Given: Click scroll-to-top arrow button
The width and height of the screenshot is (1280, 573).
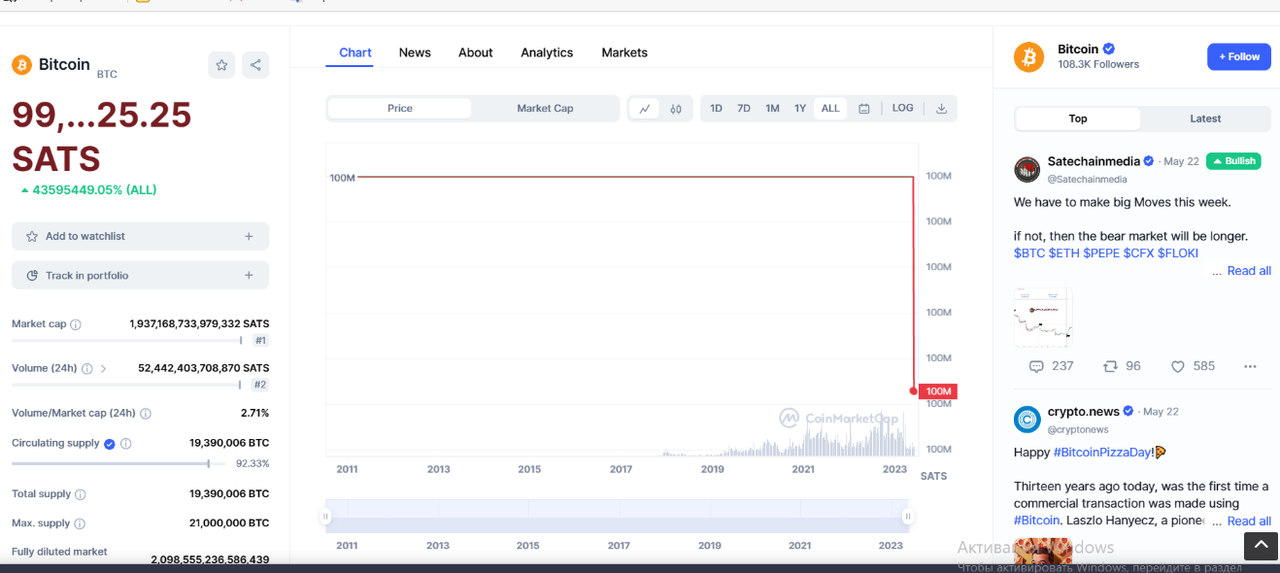Looking at the screenshot, I should click(x=1261, y=545).
